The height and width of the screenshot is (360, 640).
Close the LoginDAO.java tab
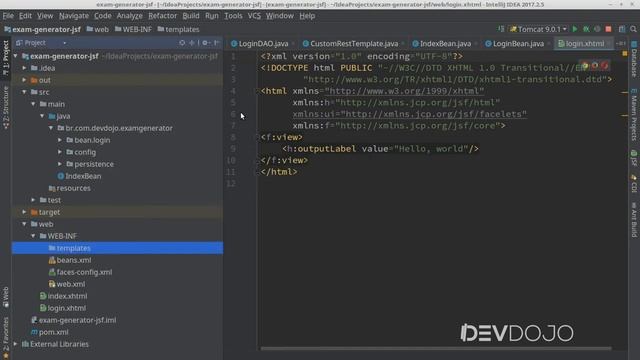click(293, 44)
